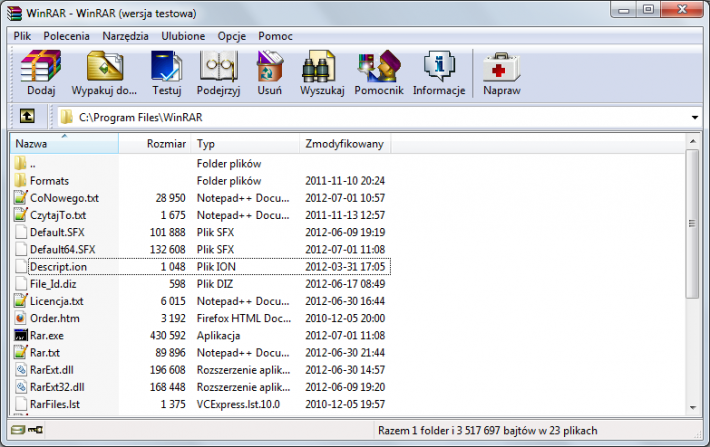This screenshot has width=710, height=447.
Task: Click the Rar.txt file icon
Action: click(21, 352)
